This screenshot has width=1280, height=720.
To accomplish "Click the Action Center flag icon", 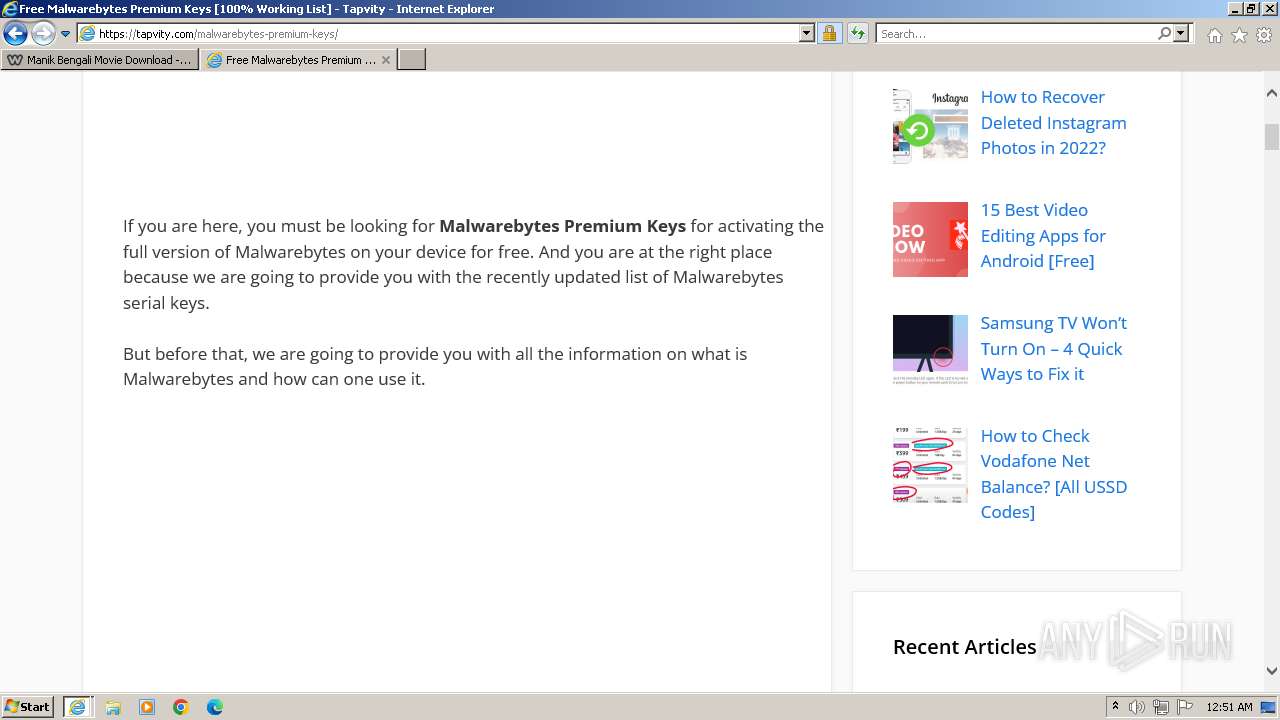I will click(1185, 707).
